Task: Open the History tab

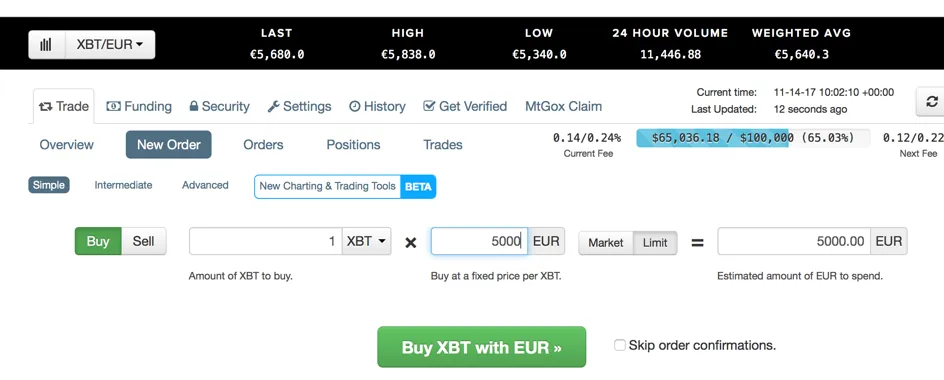Action: (x=377, y=107)
